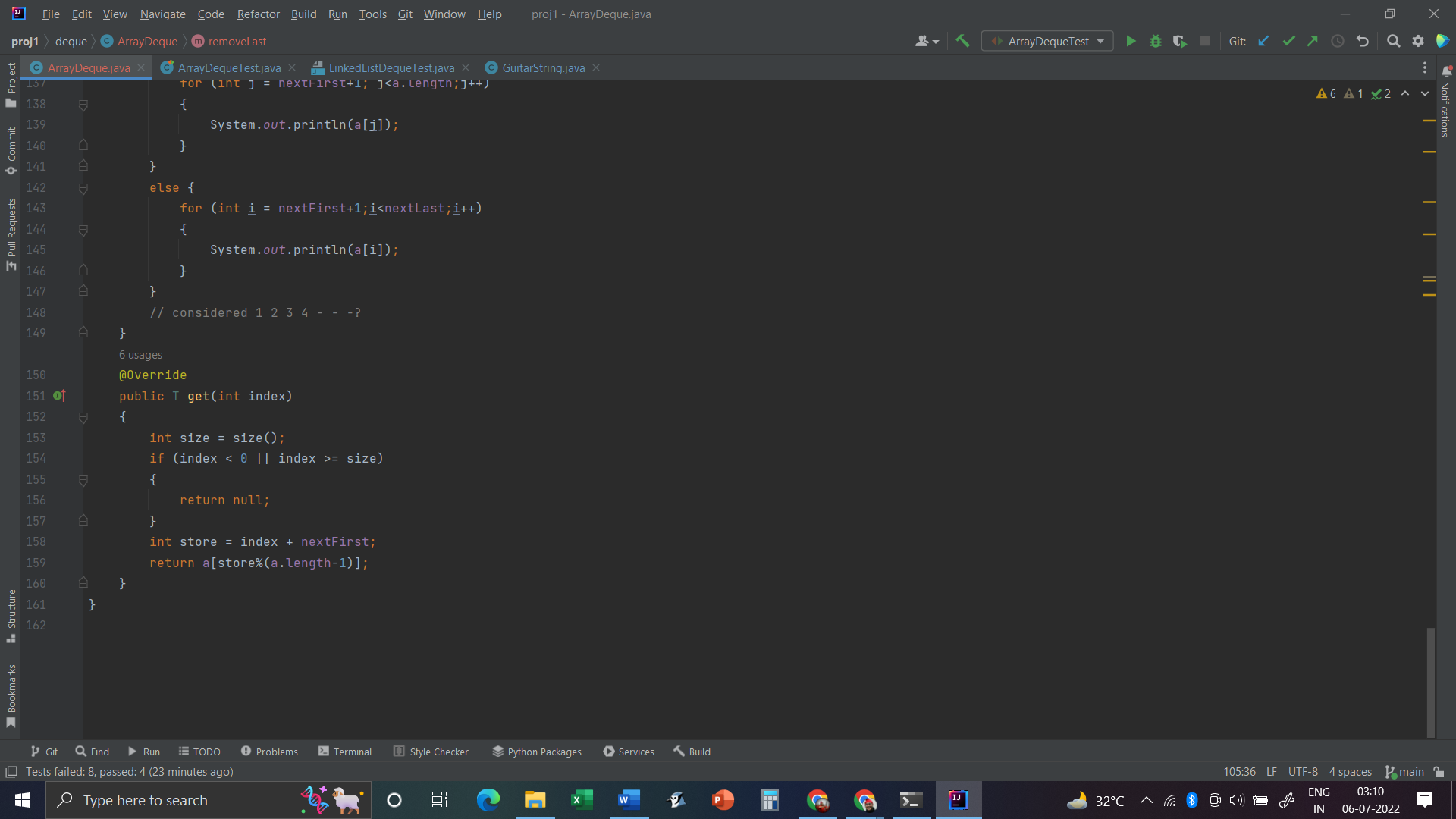Image resolution: width=1456 pixels, height=819 pixels.
Task: Expand the editor tabs more options menu
Action: tap(1424, 68)
